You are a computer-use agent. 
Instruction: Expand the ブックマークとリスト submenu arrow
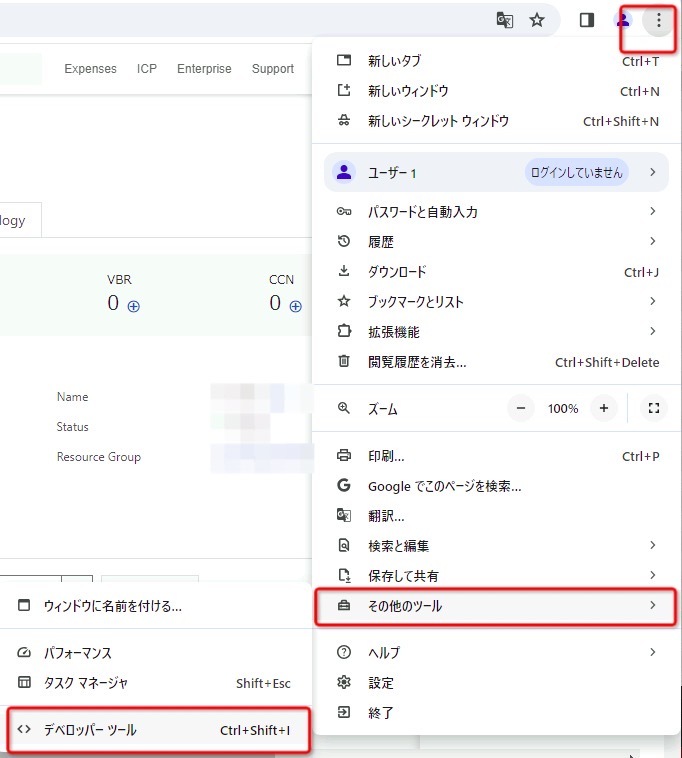pos(653,301)
